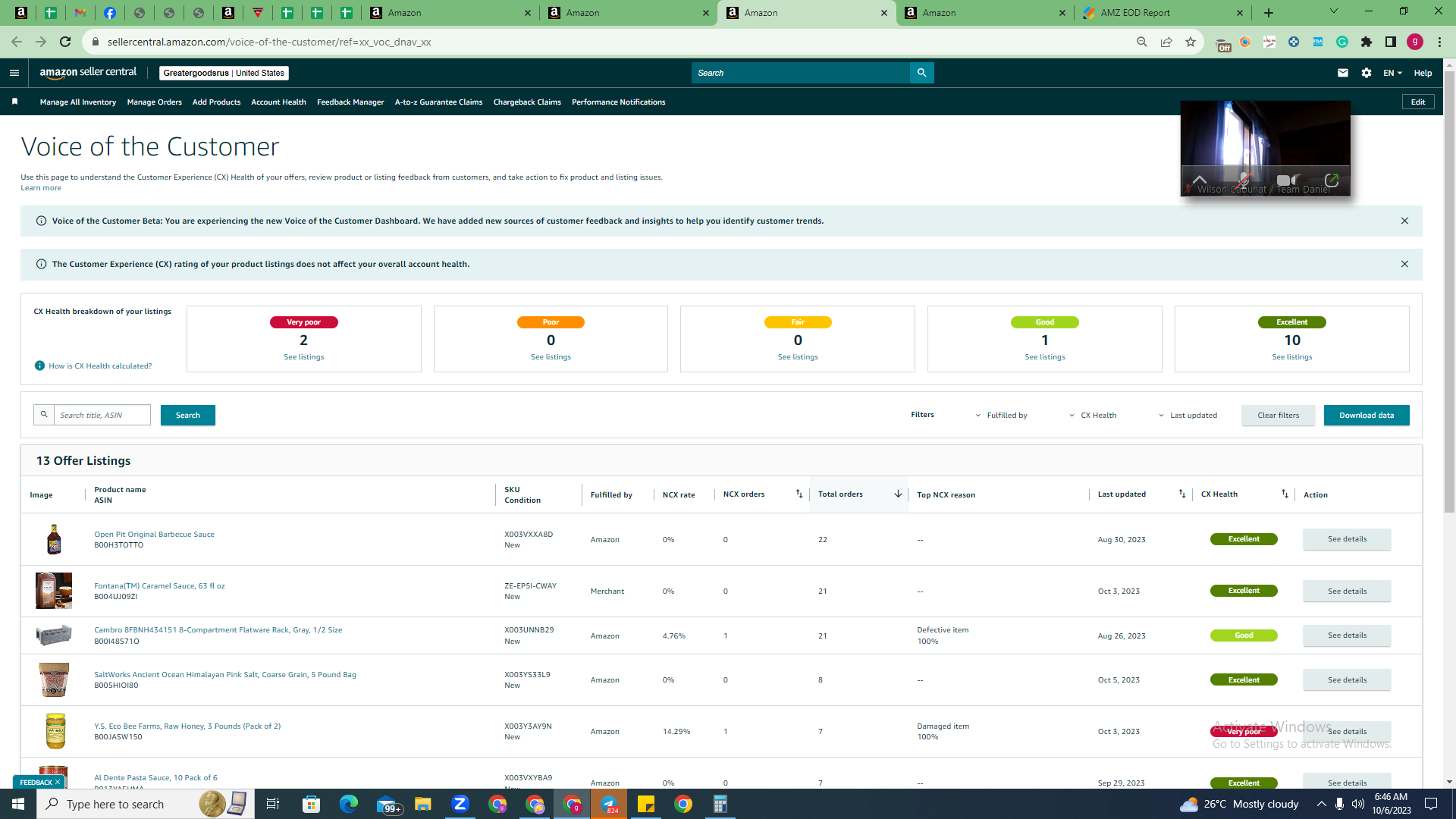This screenshot has width=1456, height=819.
Task: Expand the Fulfilled by filter dropdown
Action: pos(1001,416)
